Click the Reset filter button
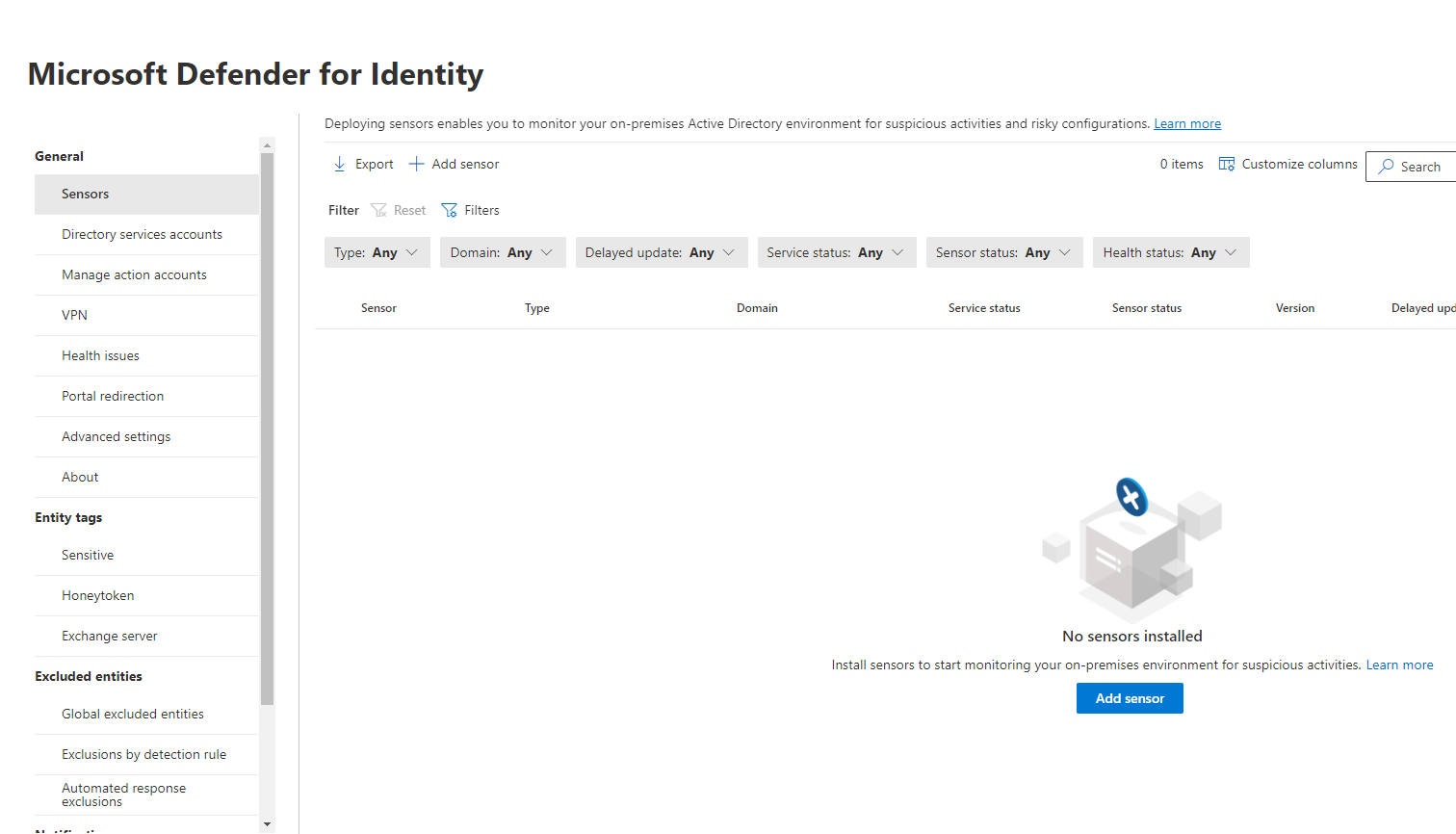The width and height of the screenshot is (1456, 834). (x=399, y=210)
